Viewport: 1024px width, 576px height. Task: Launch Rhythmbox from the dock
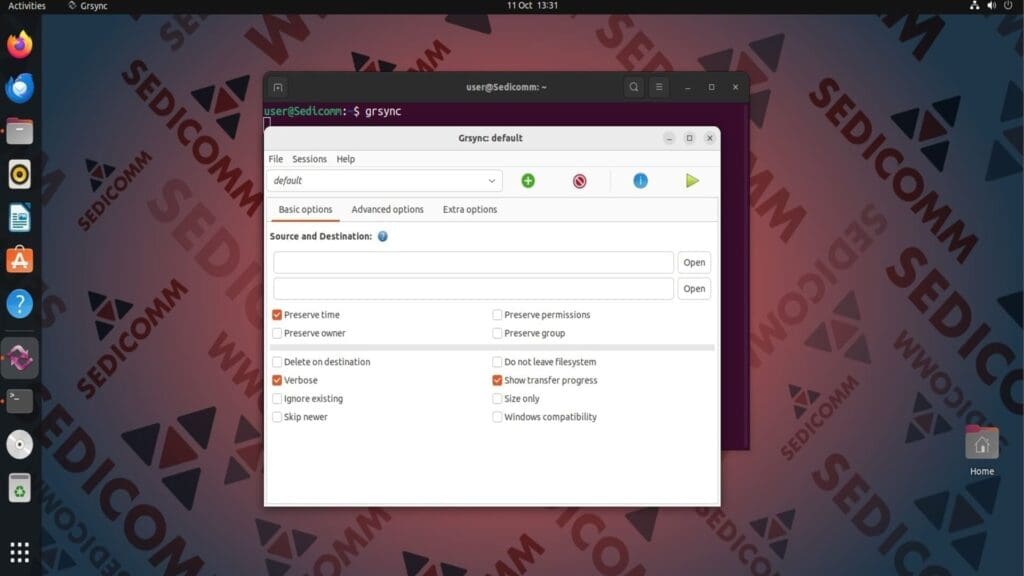click(x=20, y=174)
